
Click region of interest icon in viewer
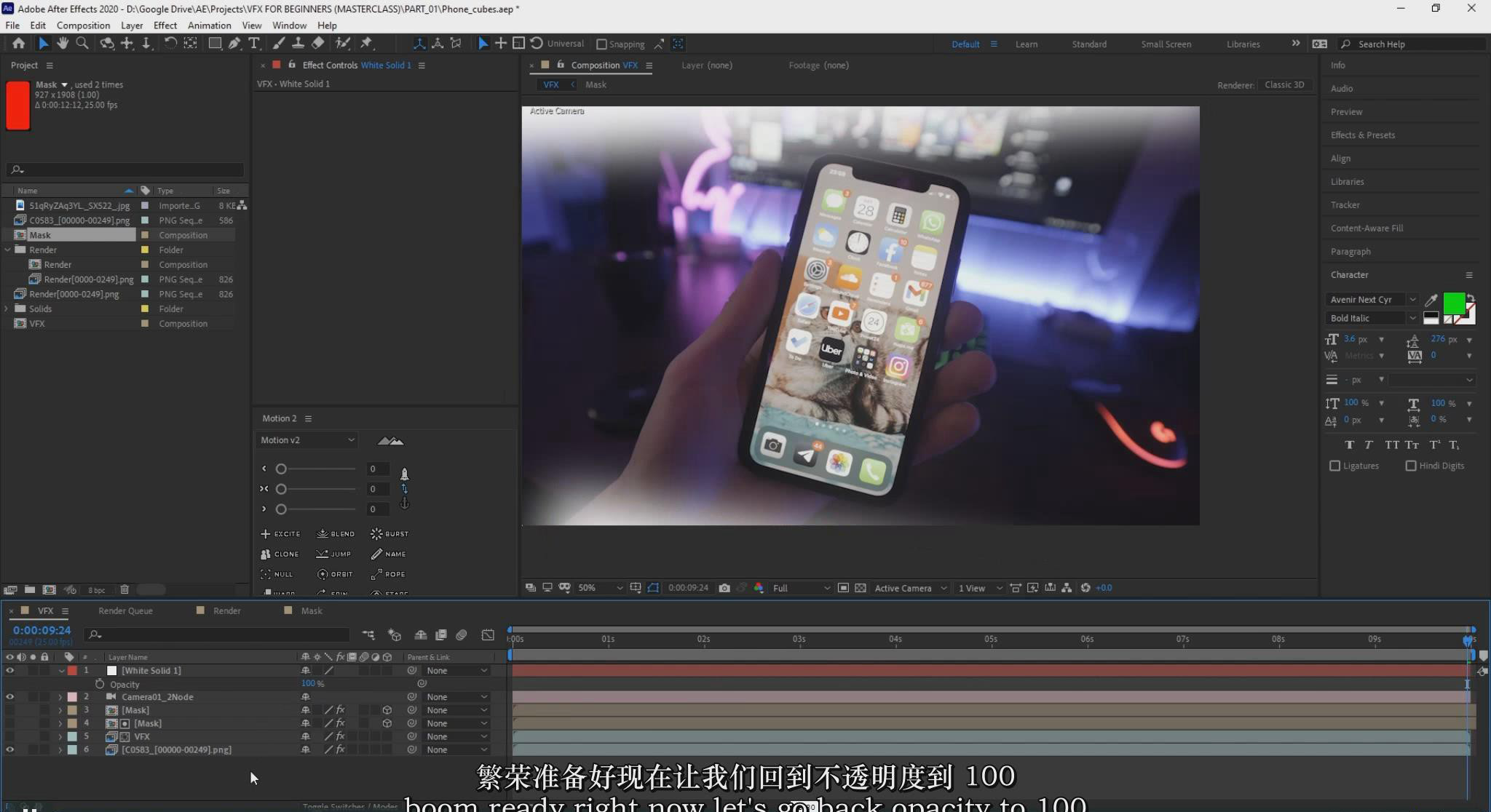click(x=843, y=588)
